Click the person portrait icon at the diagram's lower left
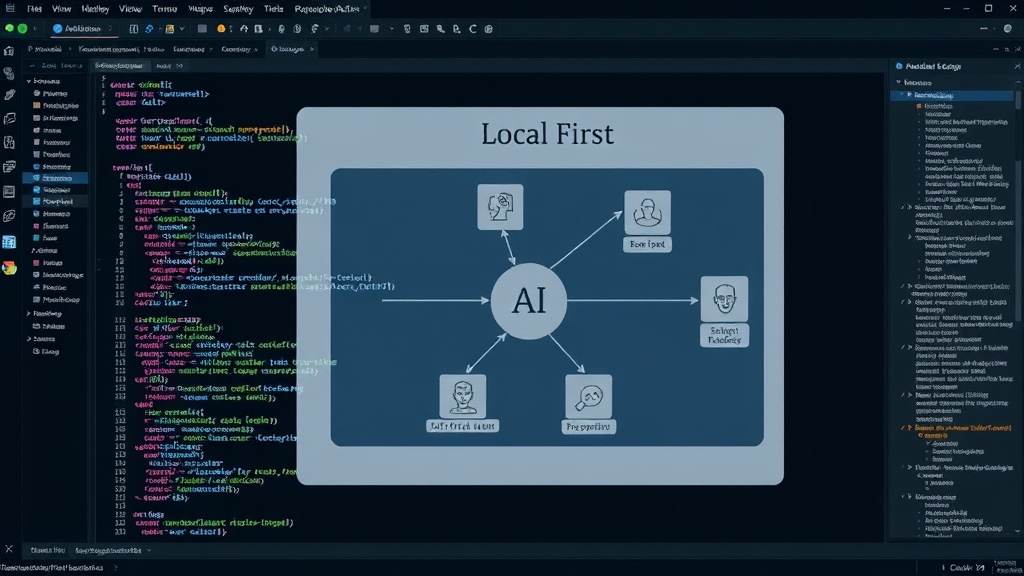 tap(462, 396)
